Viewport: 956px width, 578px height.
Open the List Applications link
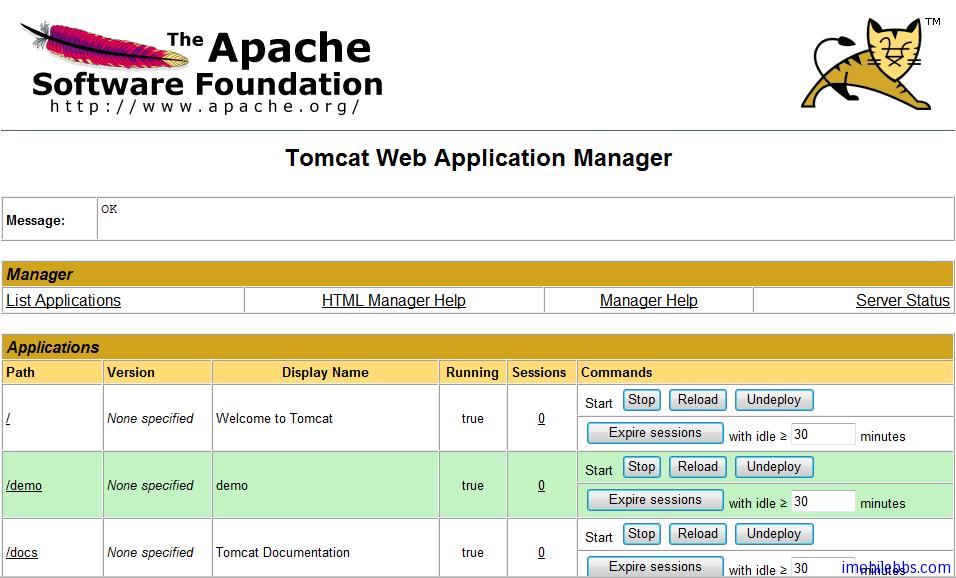pos(63,300)
